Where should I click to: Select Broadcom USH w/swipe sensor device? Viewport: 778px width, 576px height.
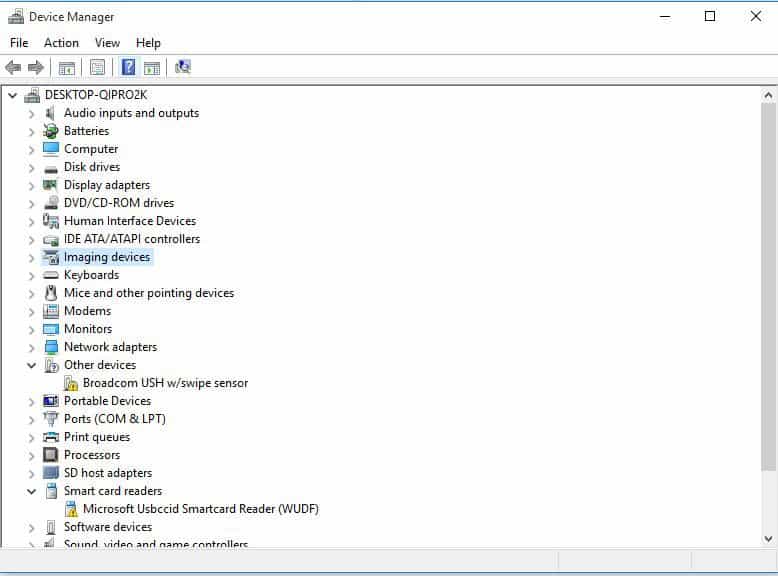click(165, 383)
